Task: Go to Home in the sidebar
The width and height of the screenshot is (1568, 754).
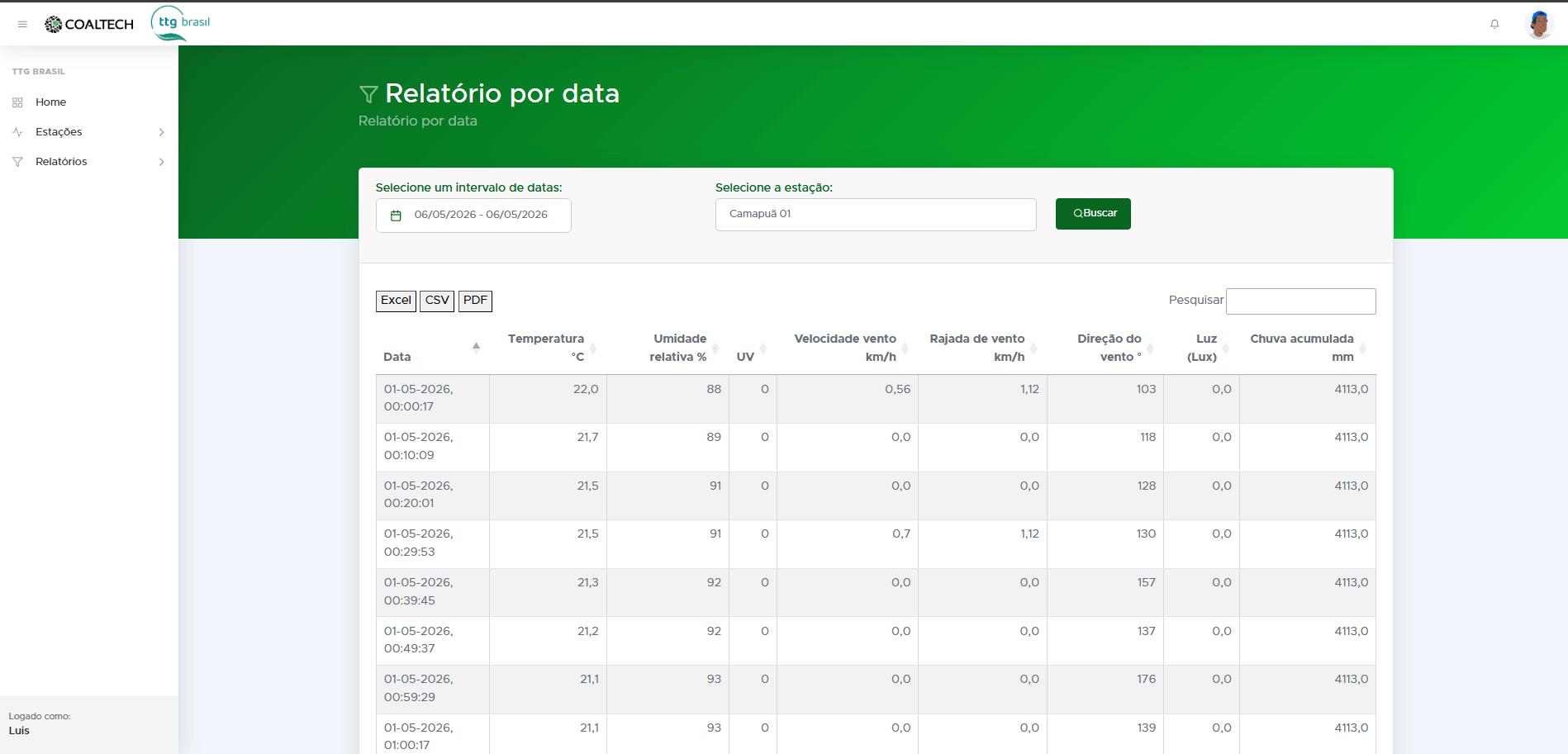Action: [x=50, y=102]
